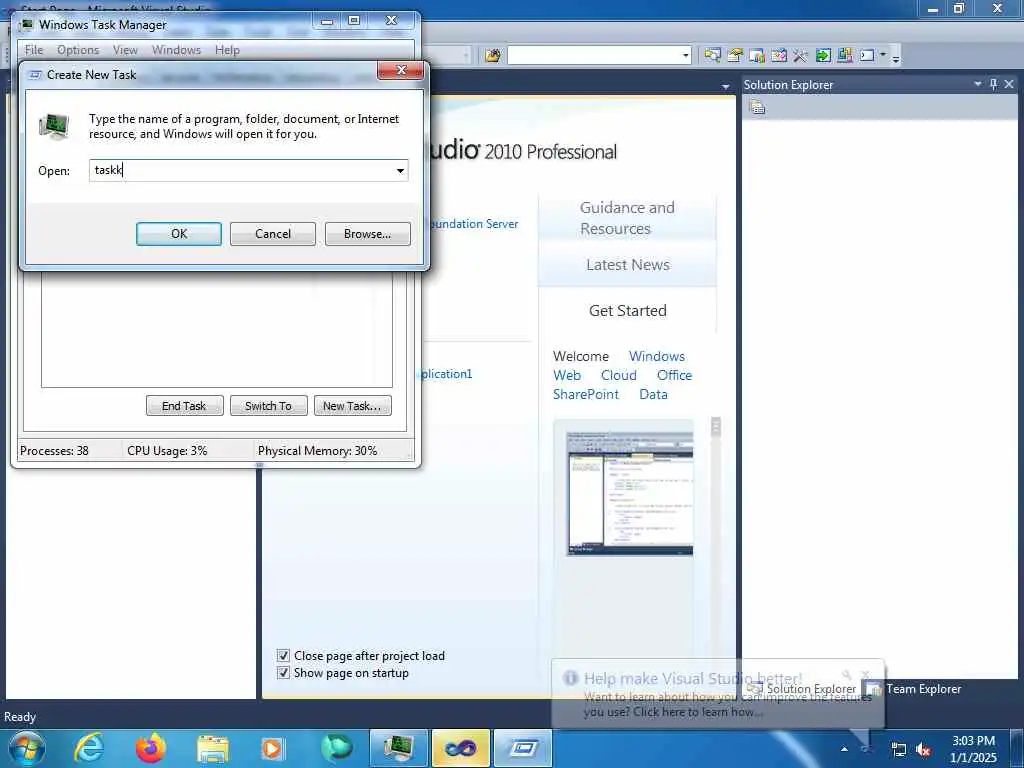Click the Start Page green arrow icon
Image resolution: width=1024 pixels, height=768 pixels.
pos(823,56)
